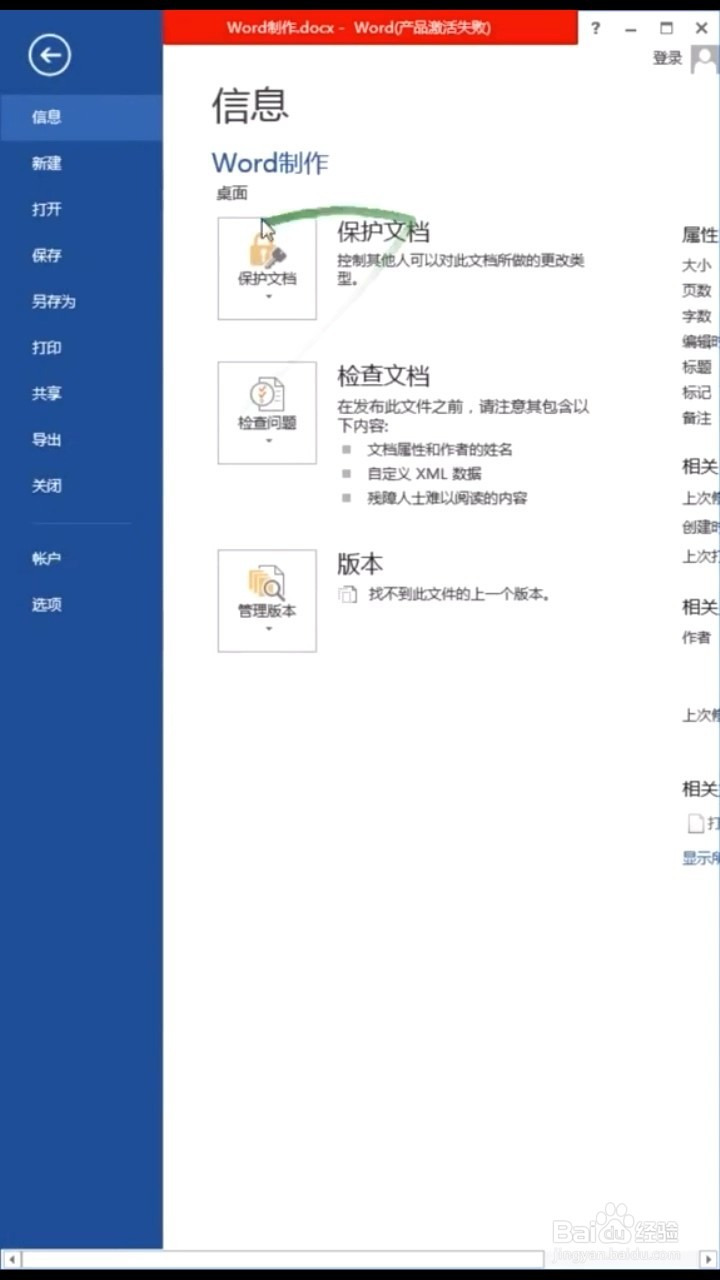Click the Word制作 document title
The height and width of the screenshot is (1280, 720).
pos(270,163)
